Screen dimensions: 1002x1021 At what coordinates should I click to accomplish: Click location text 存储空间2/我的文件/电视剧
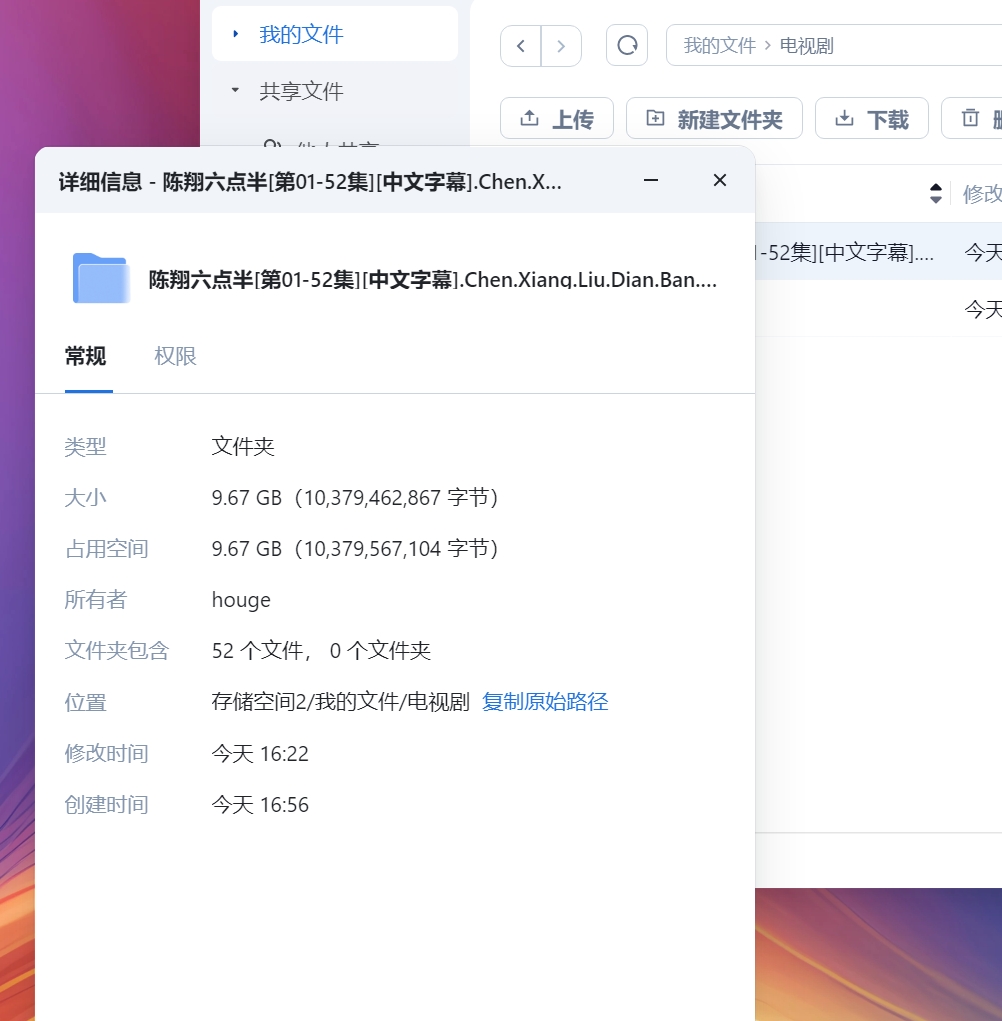pyautogui.click(x=341, y=701)
